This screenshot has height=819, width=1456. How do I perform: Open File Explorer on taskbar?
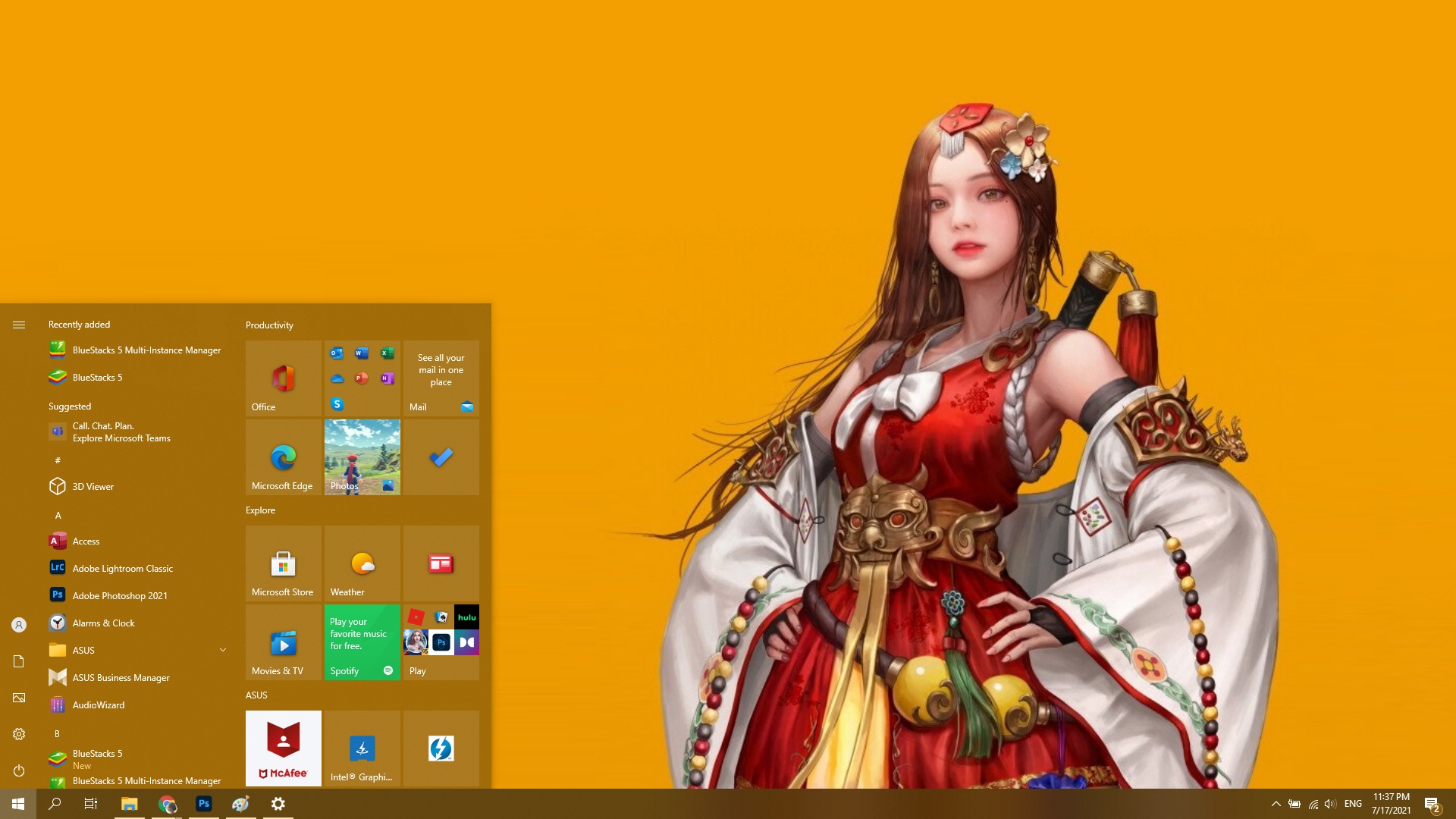(130, 804)
